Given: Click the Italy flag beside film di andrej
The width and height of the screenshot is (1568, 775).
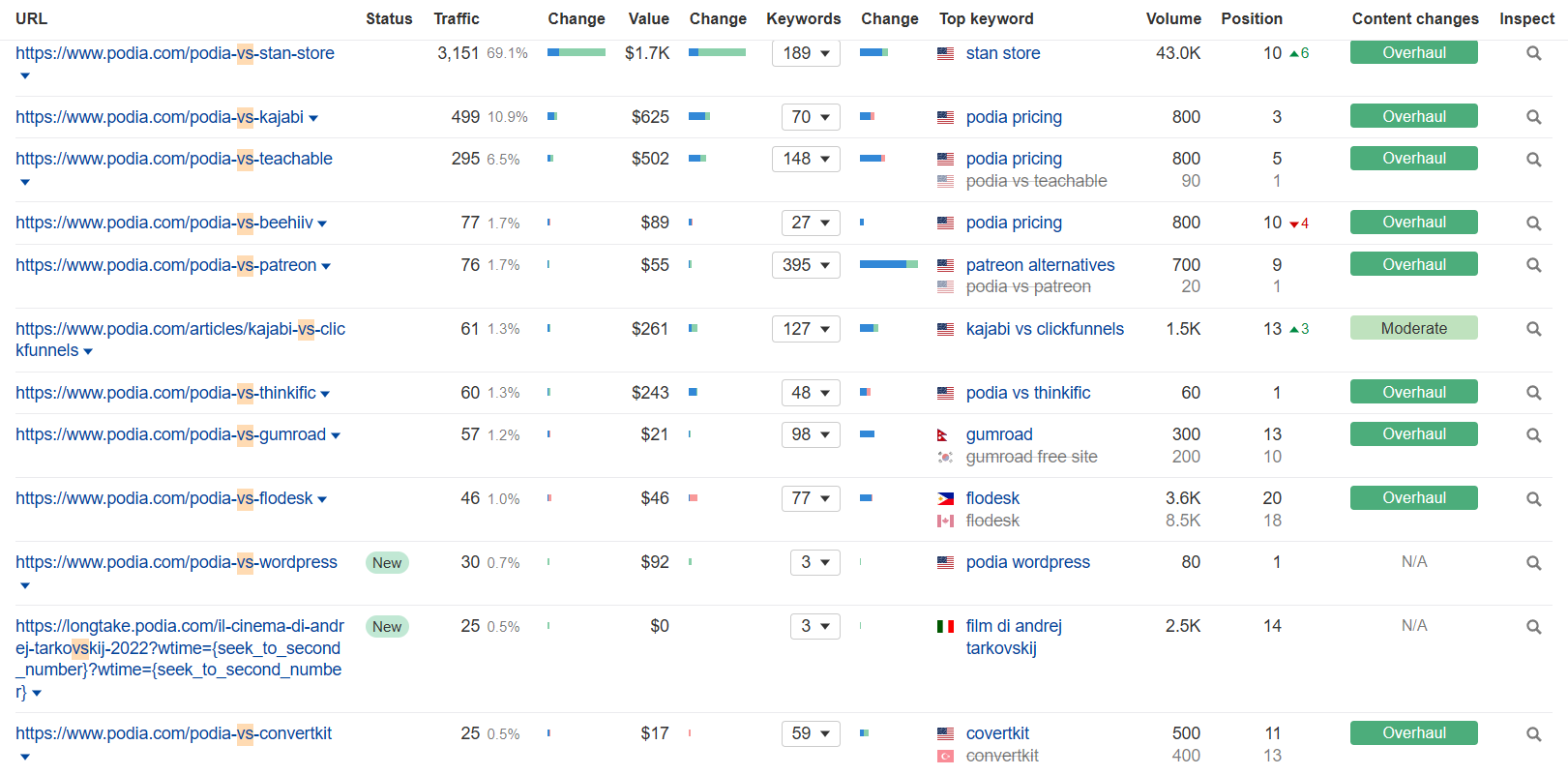Looking at the screenshot, I should [x=945, y=627].
